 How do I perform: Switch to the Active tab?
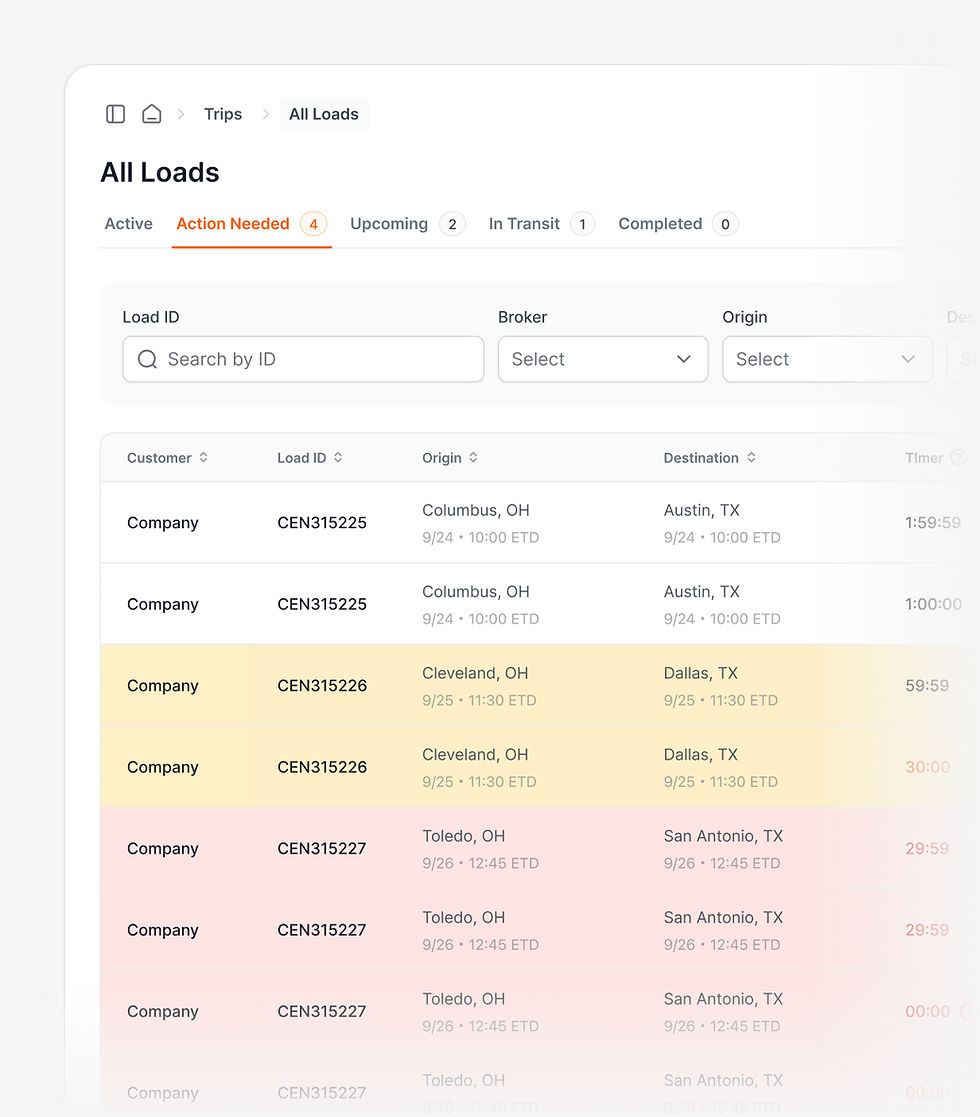coord(128,224)
